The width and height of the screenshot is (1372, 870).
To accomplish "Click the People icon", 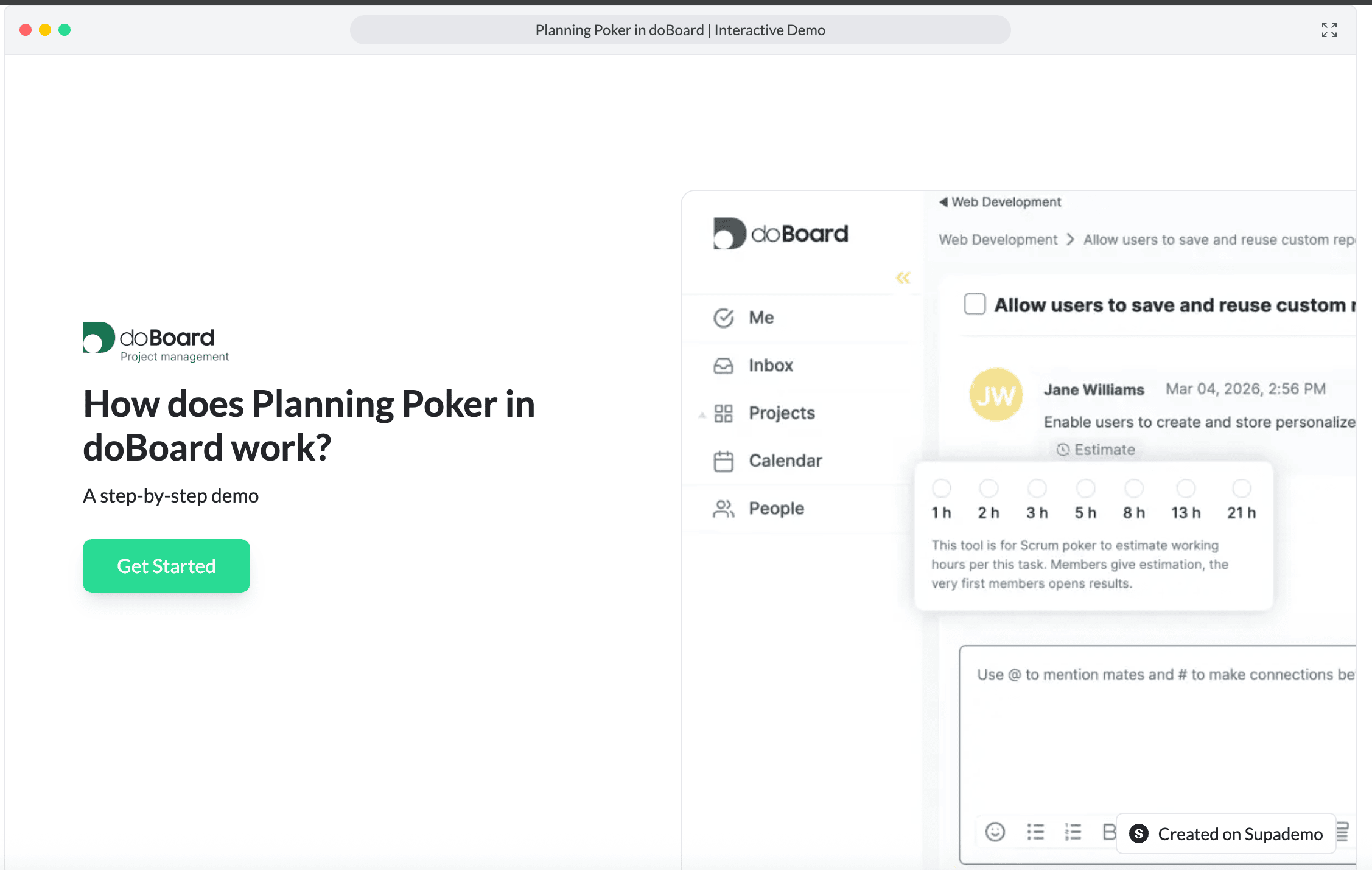I will point(723,509).
